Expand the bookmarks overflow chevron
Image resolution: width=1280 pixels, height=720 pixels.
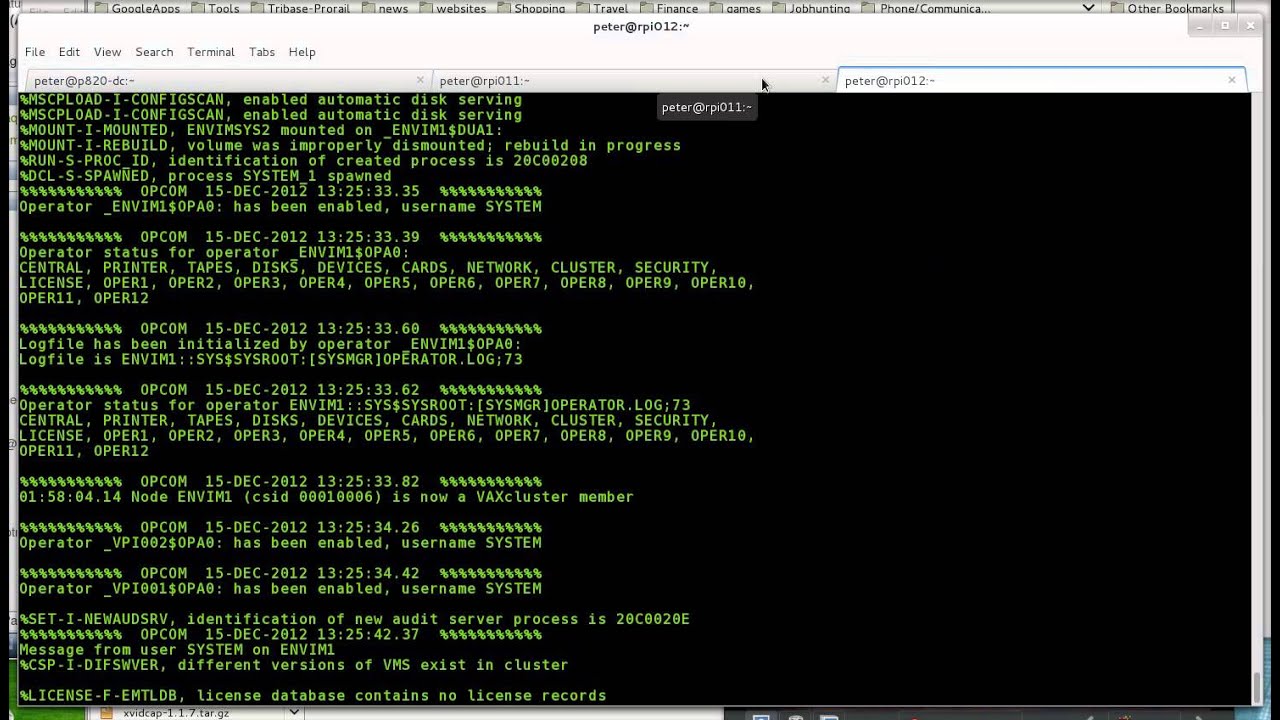(1089, 8)
